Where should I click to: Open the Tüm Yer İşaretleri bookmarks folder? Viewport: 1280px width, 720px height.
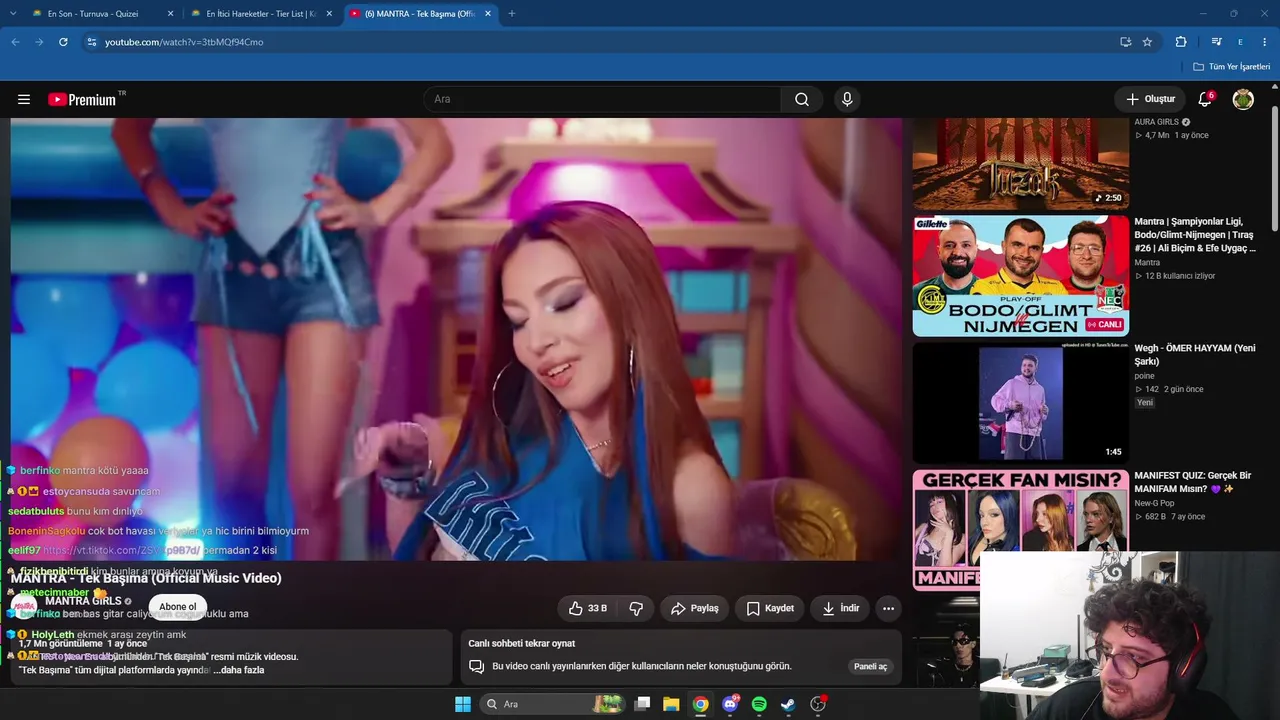pos(1231,67)
